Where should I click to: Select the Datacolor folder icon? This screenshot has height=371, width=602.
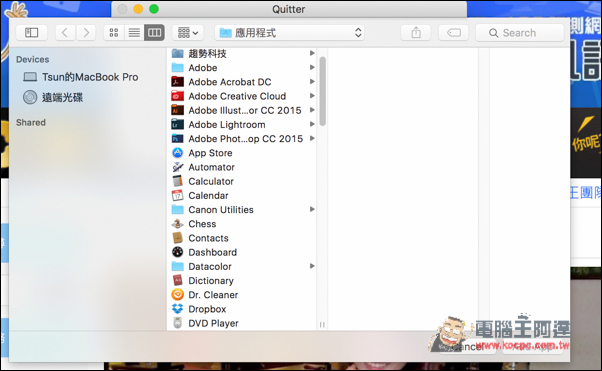point(177,266)
